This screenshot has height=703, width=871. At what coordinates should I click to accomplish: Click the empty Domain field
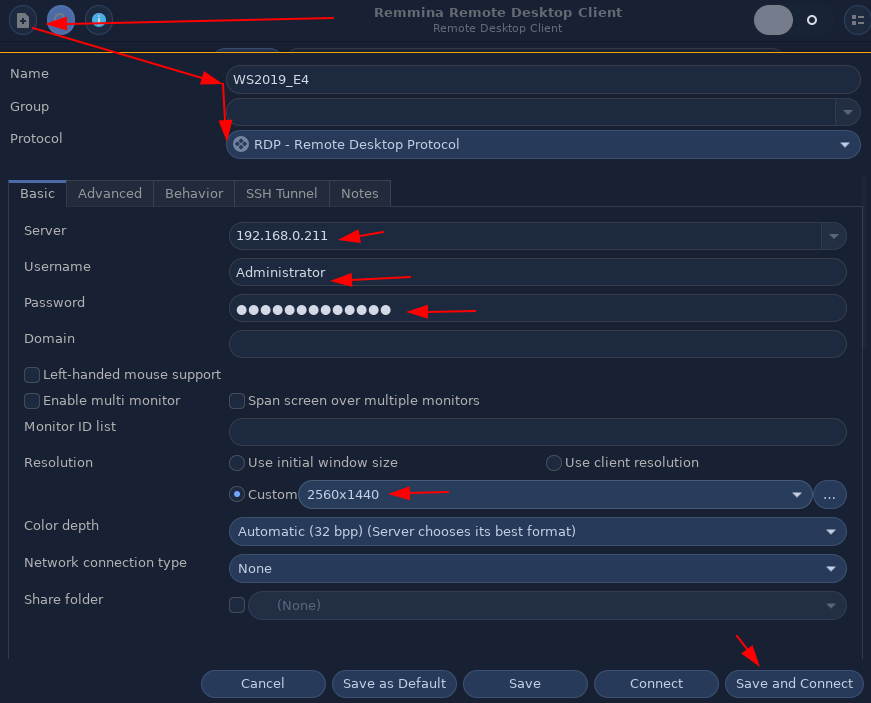click(x=537, y=344)
